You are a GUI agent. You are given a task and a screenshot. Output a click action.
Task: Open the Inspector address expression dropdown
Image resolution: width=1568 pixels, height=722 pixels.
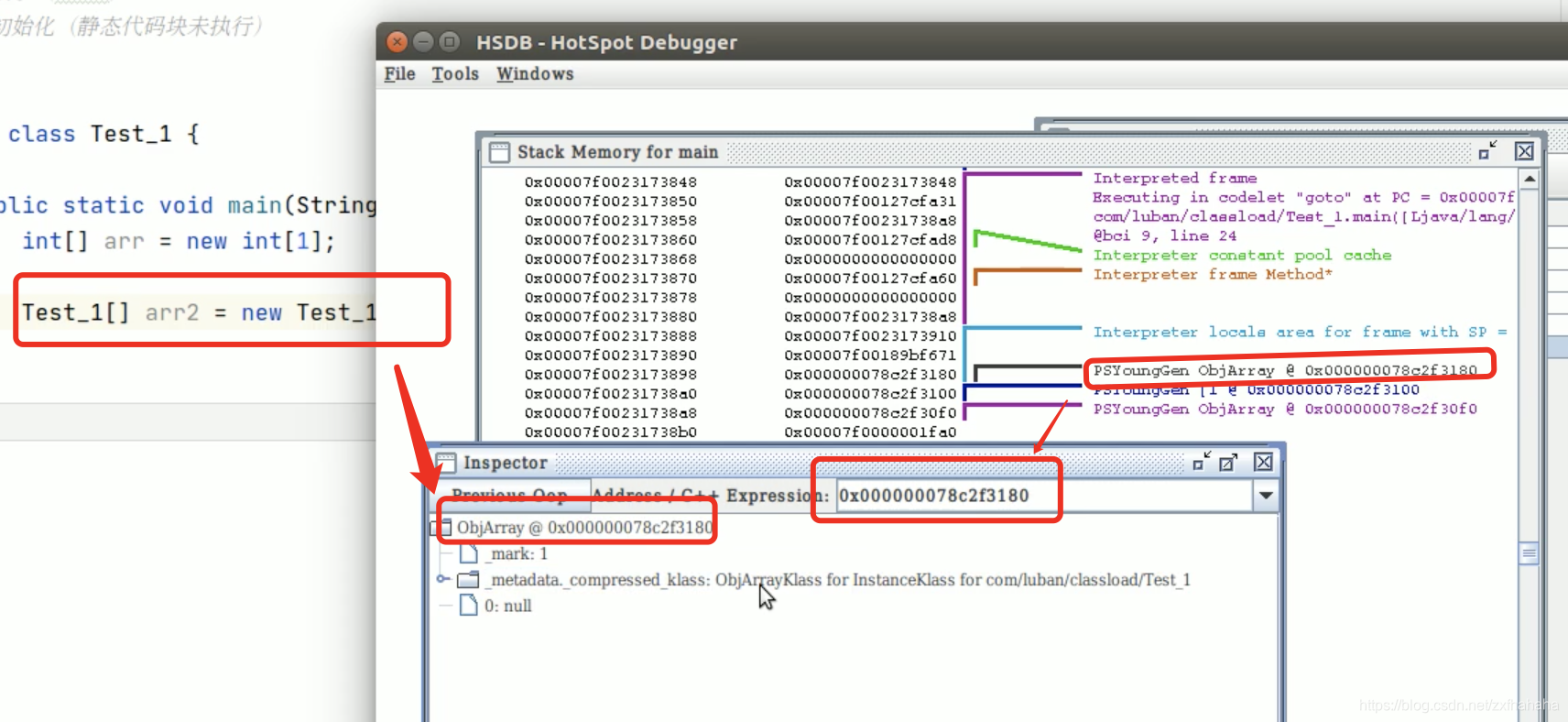click(x=1266, y=496)
